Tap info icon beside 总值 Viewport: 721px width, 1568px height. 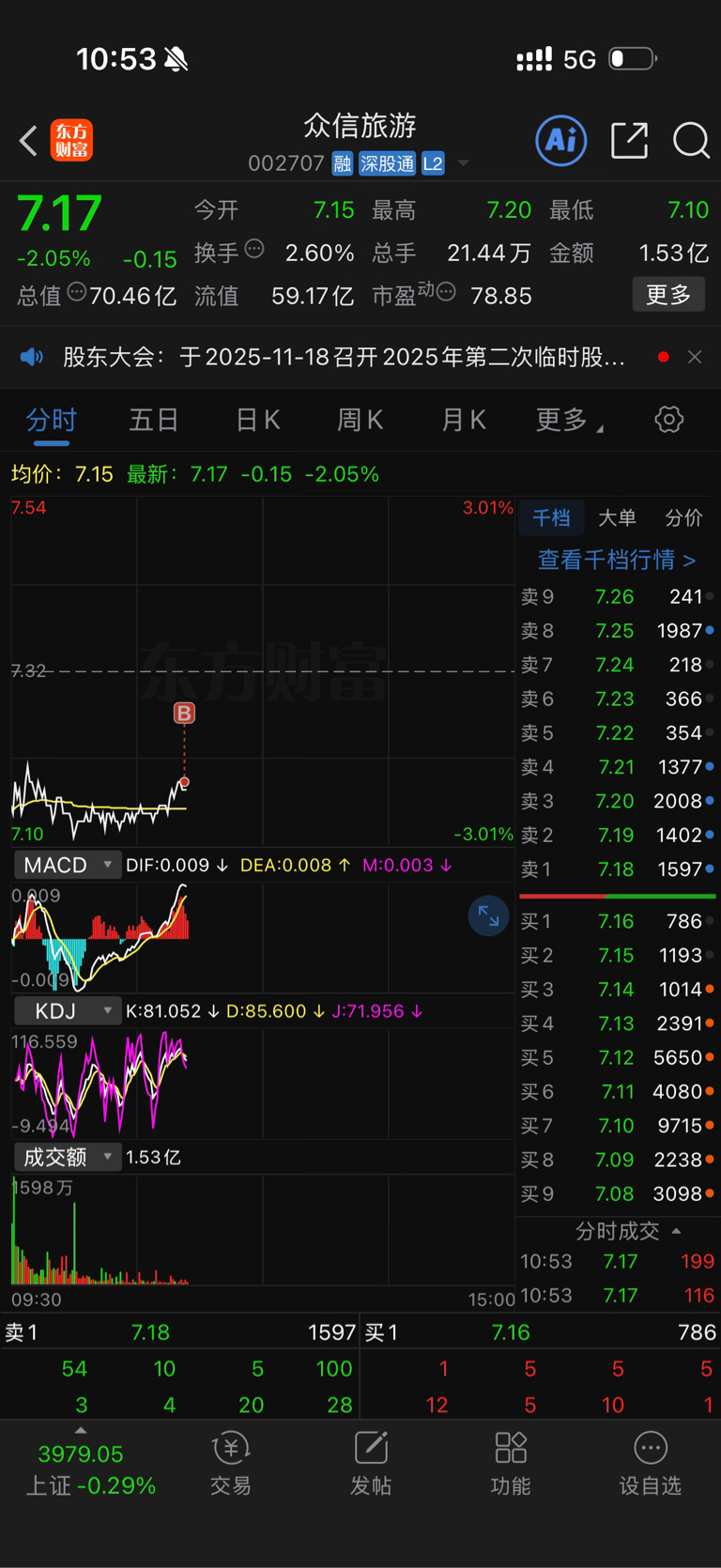[x=77, y=292]
